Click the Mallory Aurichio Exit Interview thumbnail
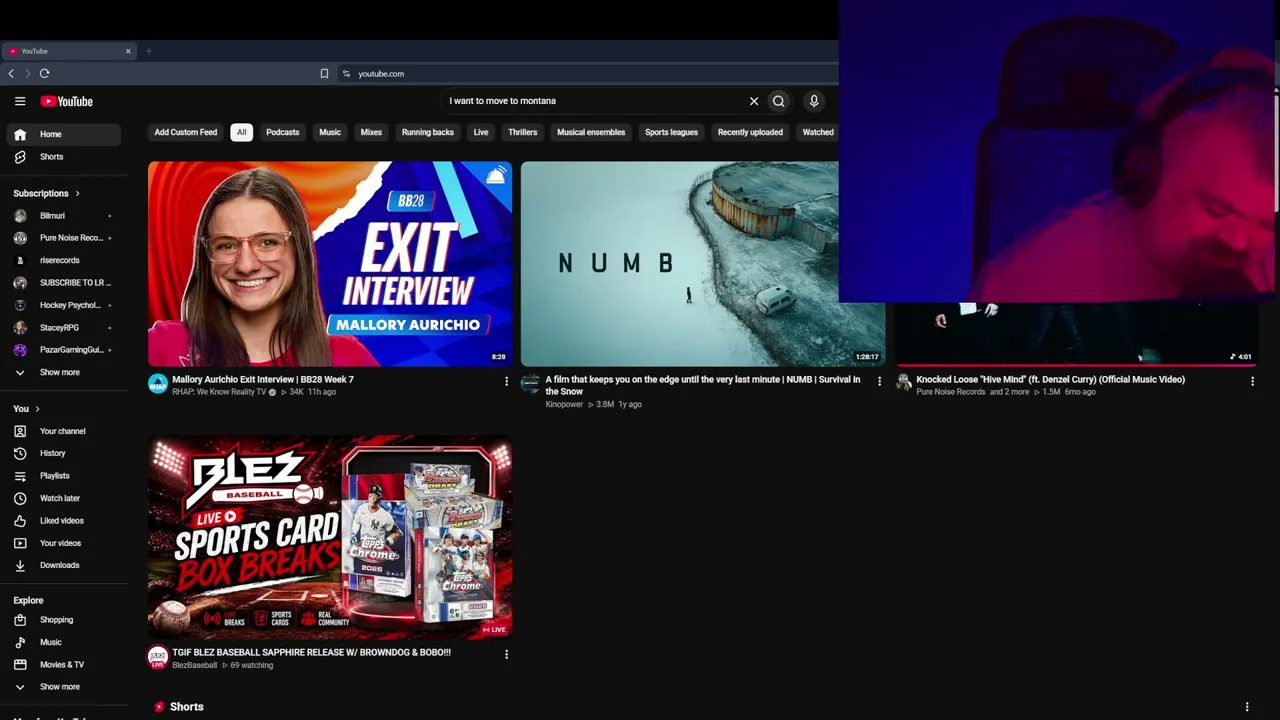 (330, 264)
